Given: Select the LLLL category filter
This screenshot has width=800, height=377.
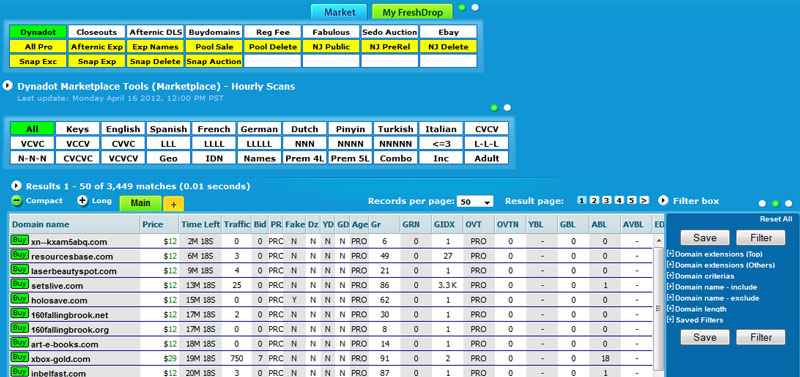Looking at the screenshot, I should tap(214, 144).
